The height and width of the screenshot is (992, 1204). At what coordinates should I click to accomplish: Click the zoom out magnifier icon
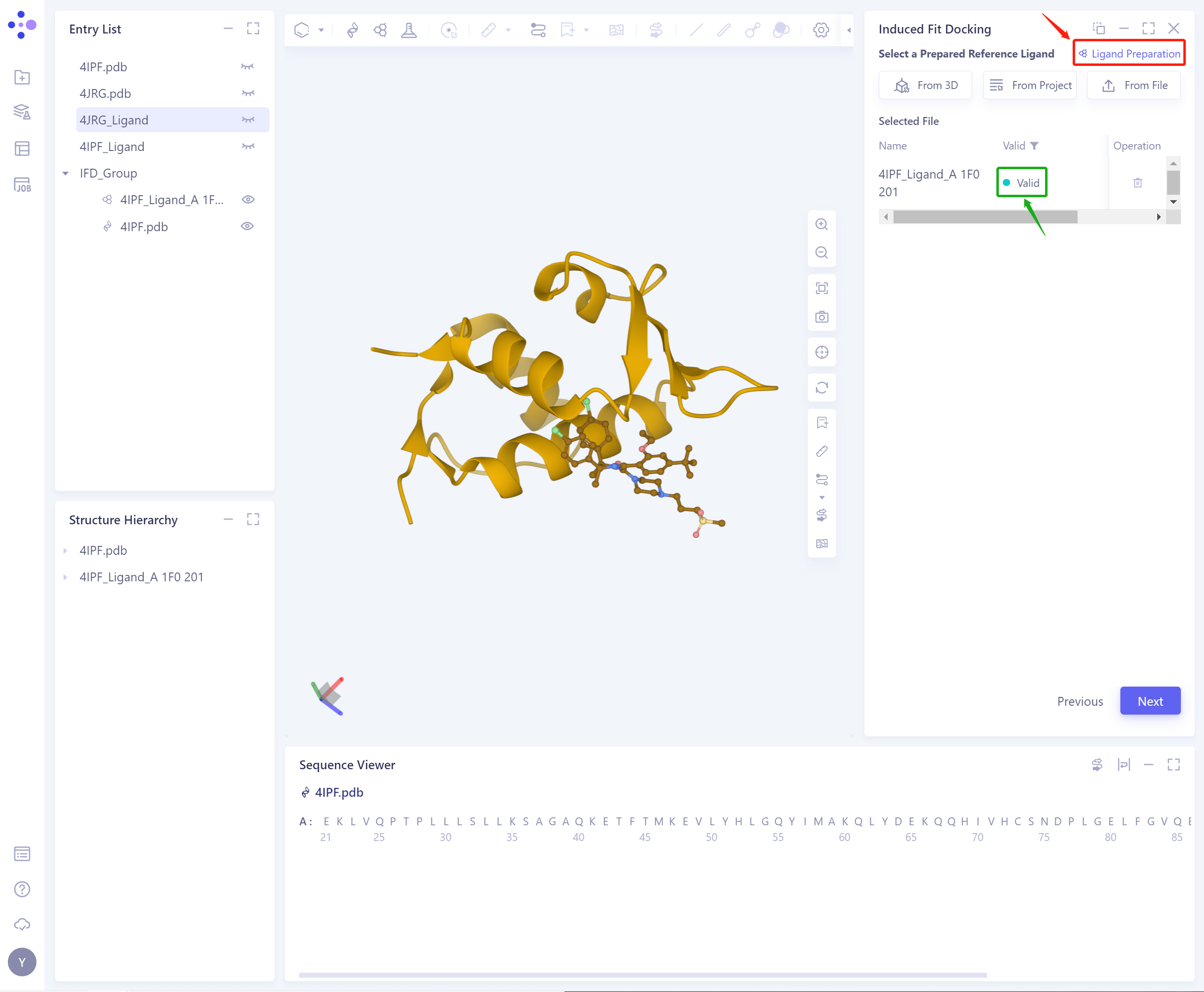[822, 253]
